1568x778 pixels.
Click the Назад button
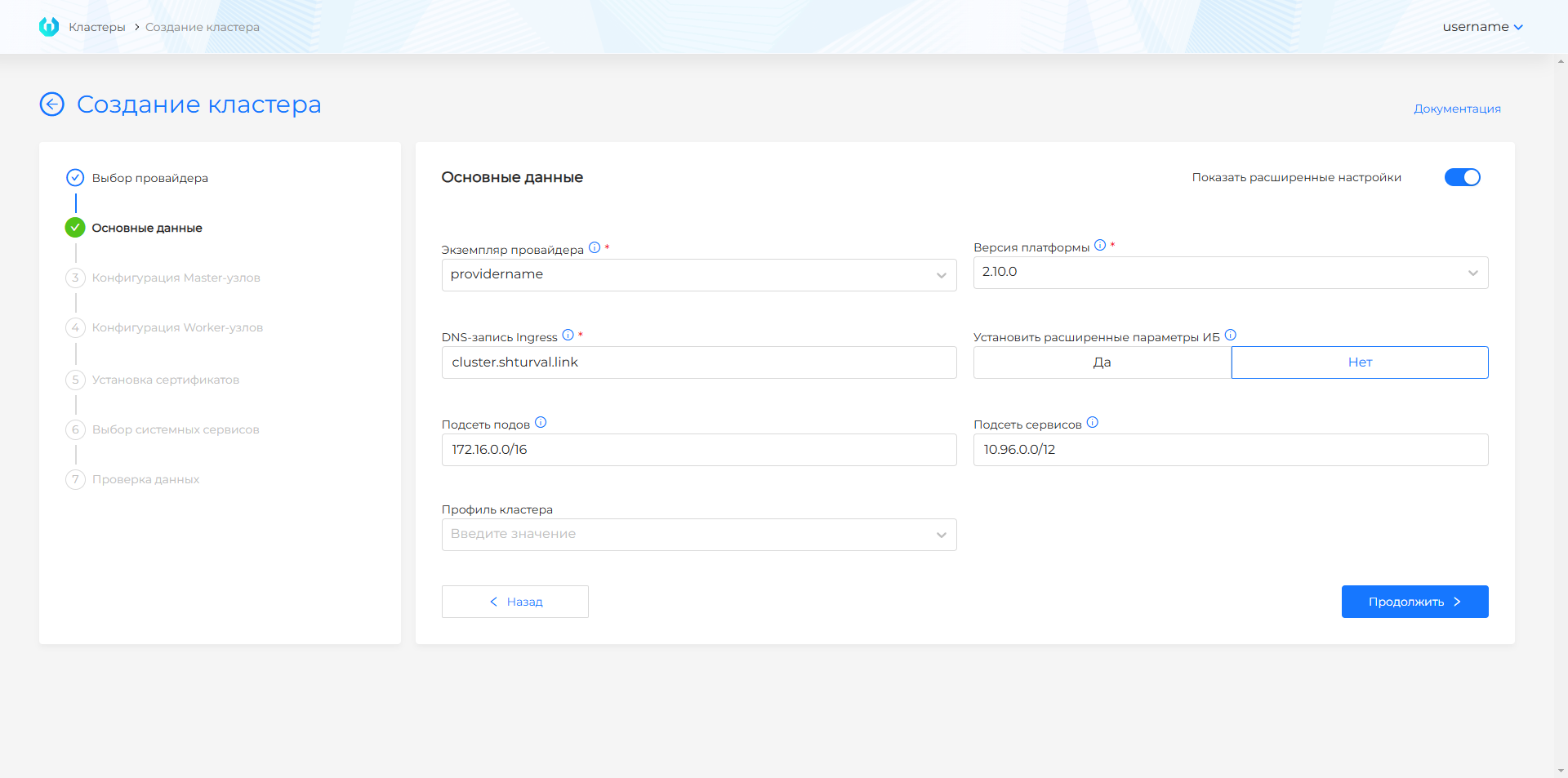pos(514,602)
